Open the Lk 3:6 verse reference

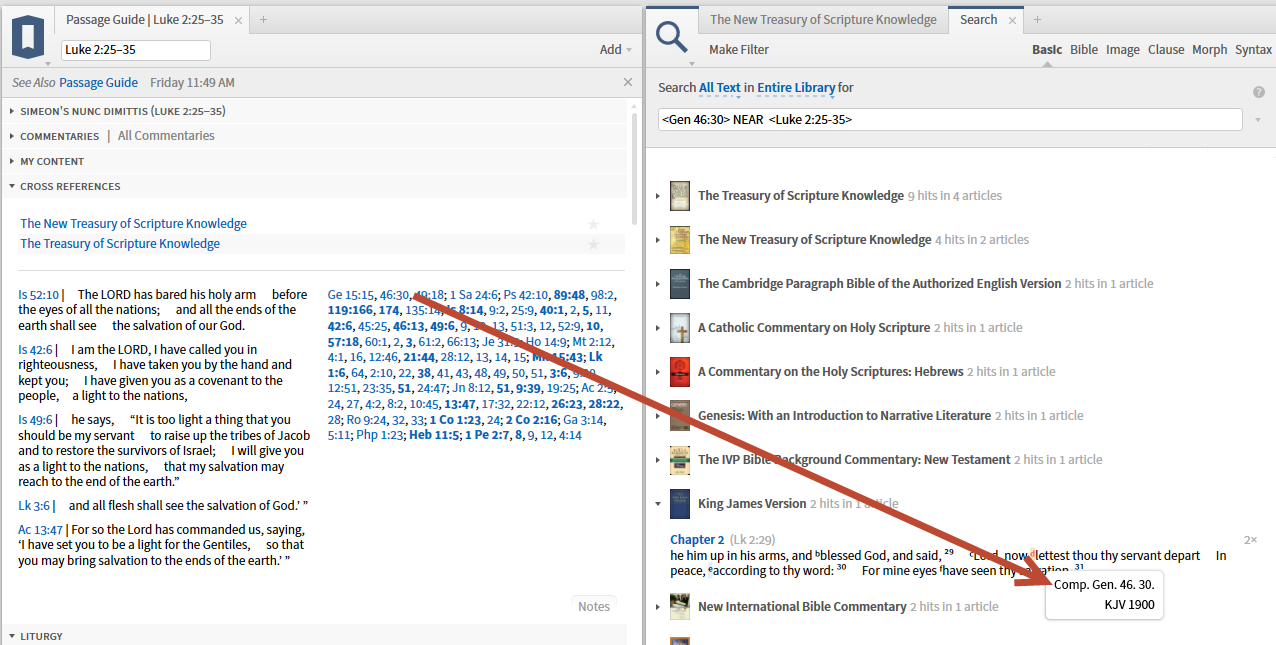click(33, 506)
